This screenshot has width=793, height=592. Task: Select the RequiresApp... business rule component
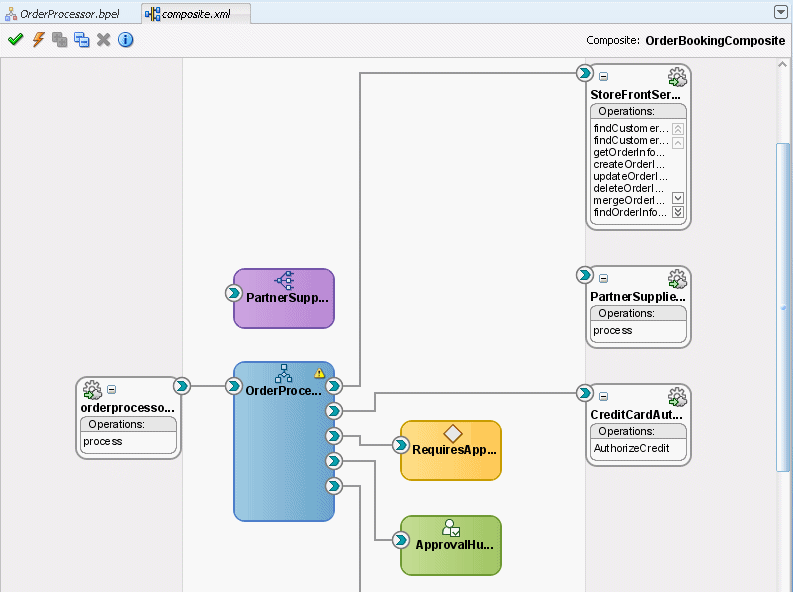click(451, 450)
